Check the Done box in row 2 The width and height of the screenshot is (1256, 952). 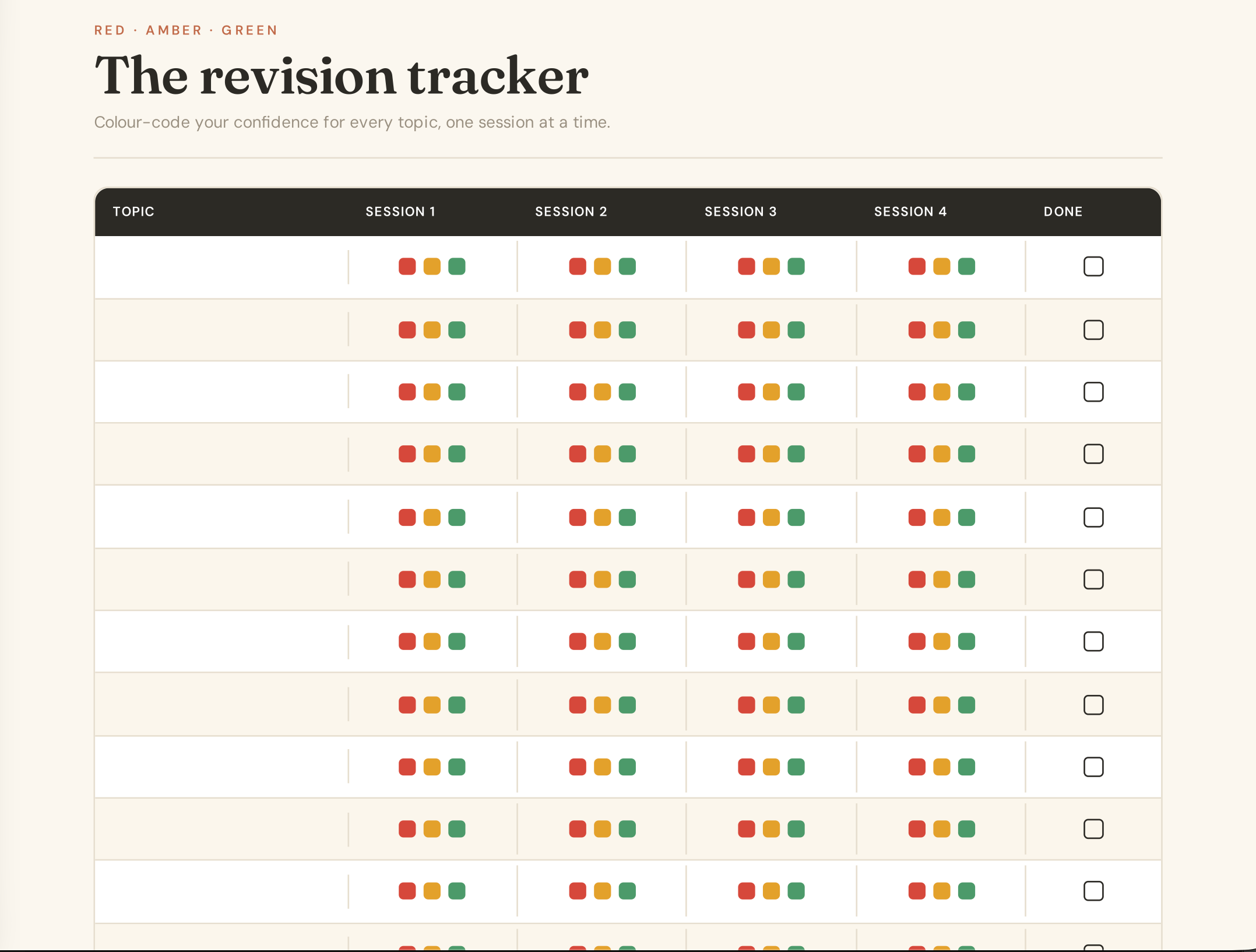click(1093, 330)
